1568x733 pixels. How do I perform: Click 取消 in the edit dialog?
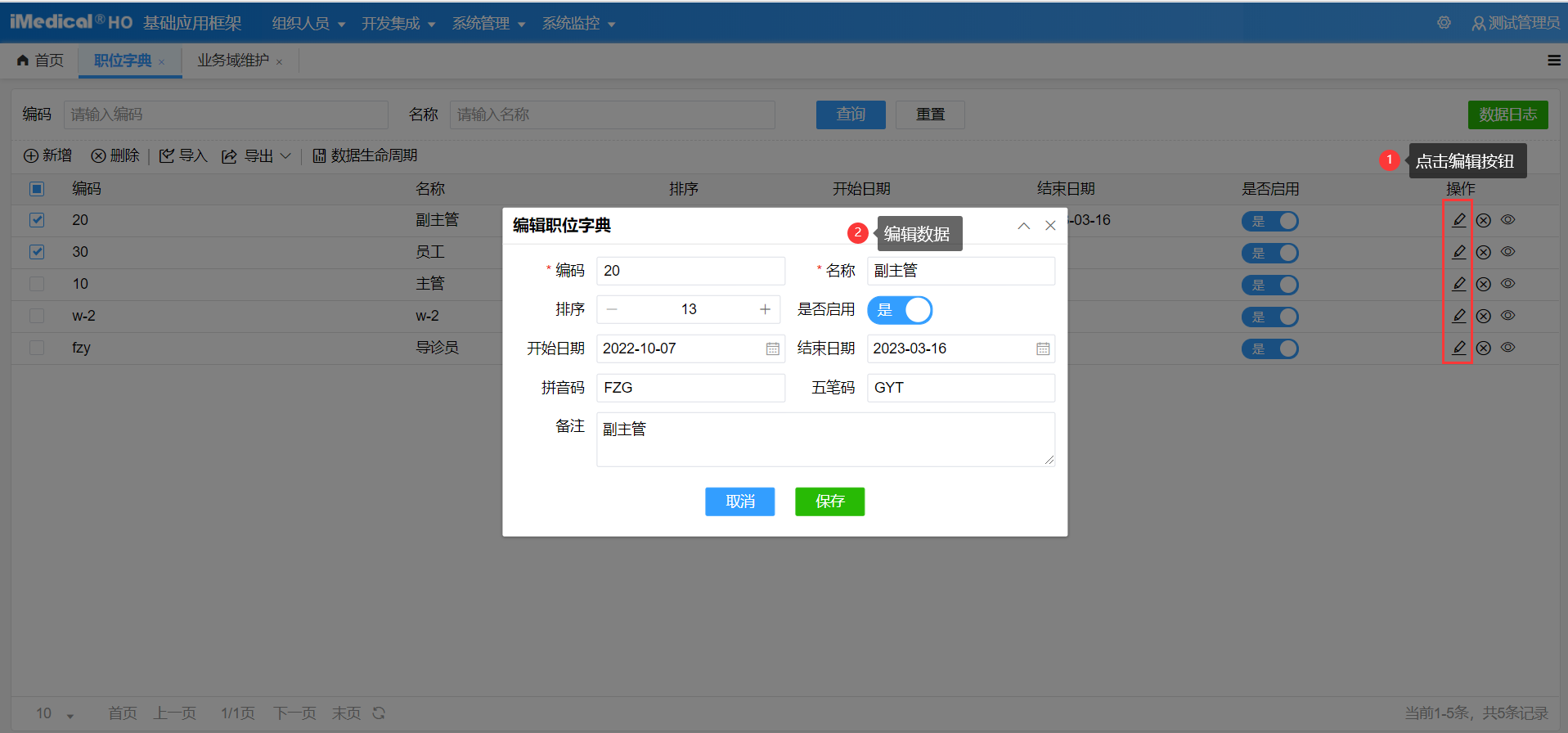tap(739, 501)
